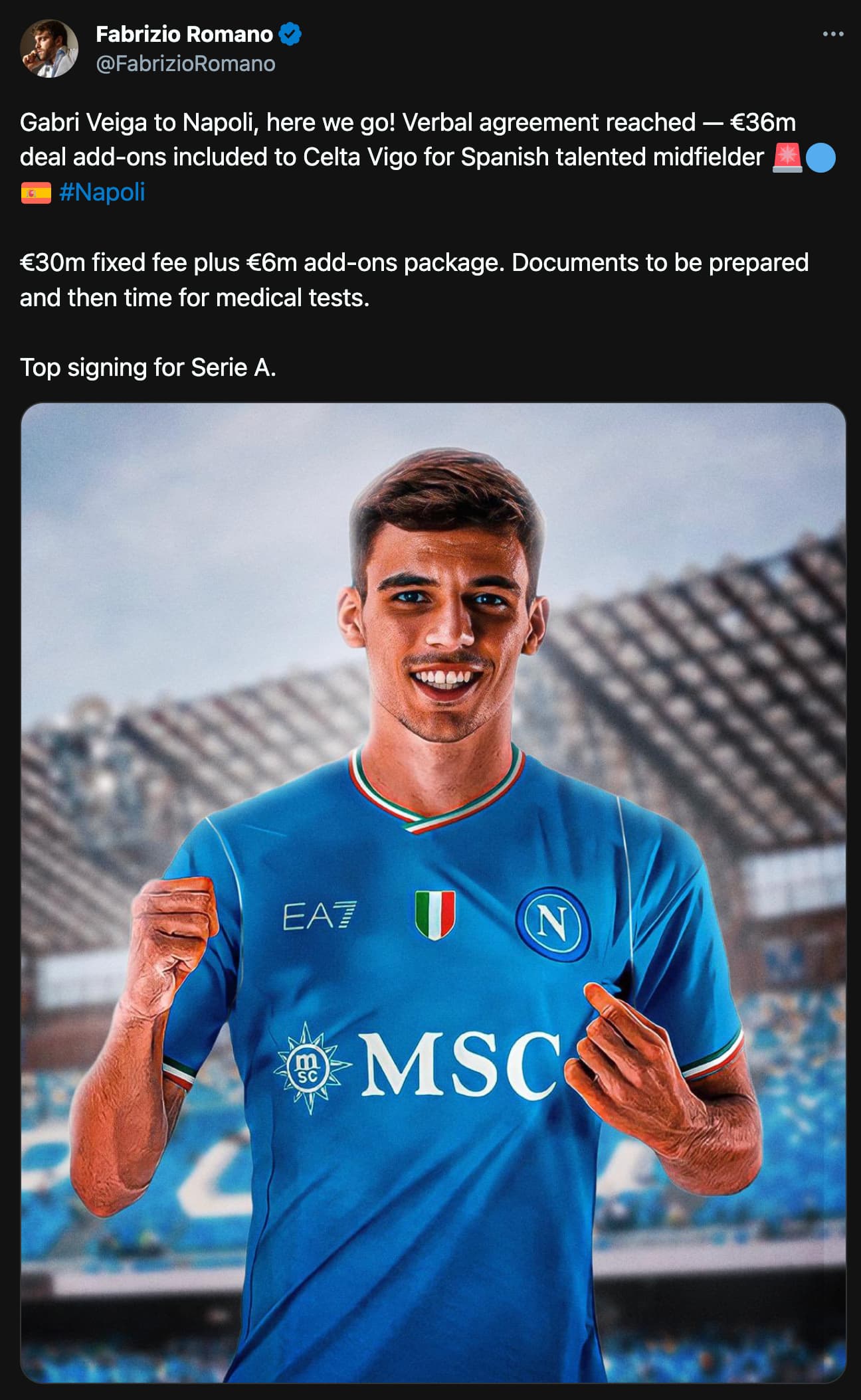Click the EA7 logo on the jersey

point(319,916)
